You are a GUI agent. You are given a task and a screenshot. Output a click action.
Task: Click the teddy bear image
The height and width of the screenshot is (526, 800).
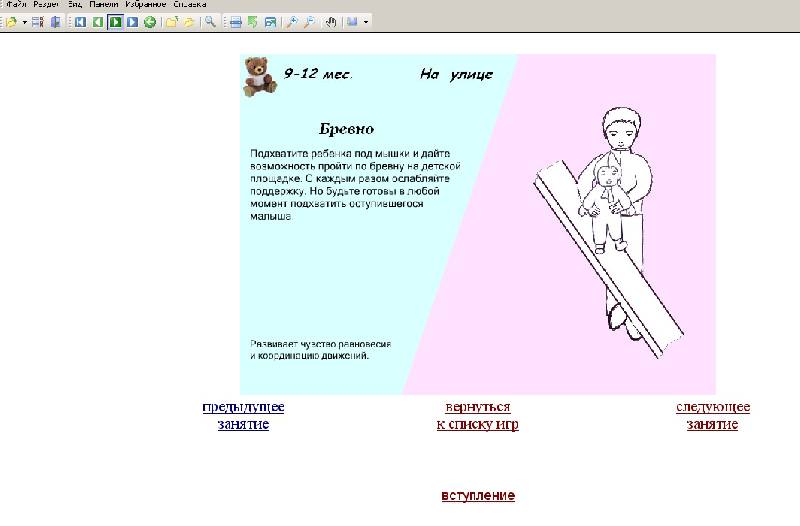pos(260,75)
